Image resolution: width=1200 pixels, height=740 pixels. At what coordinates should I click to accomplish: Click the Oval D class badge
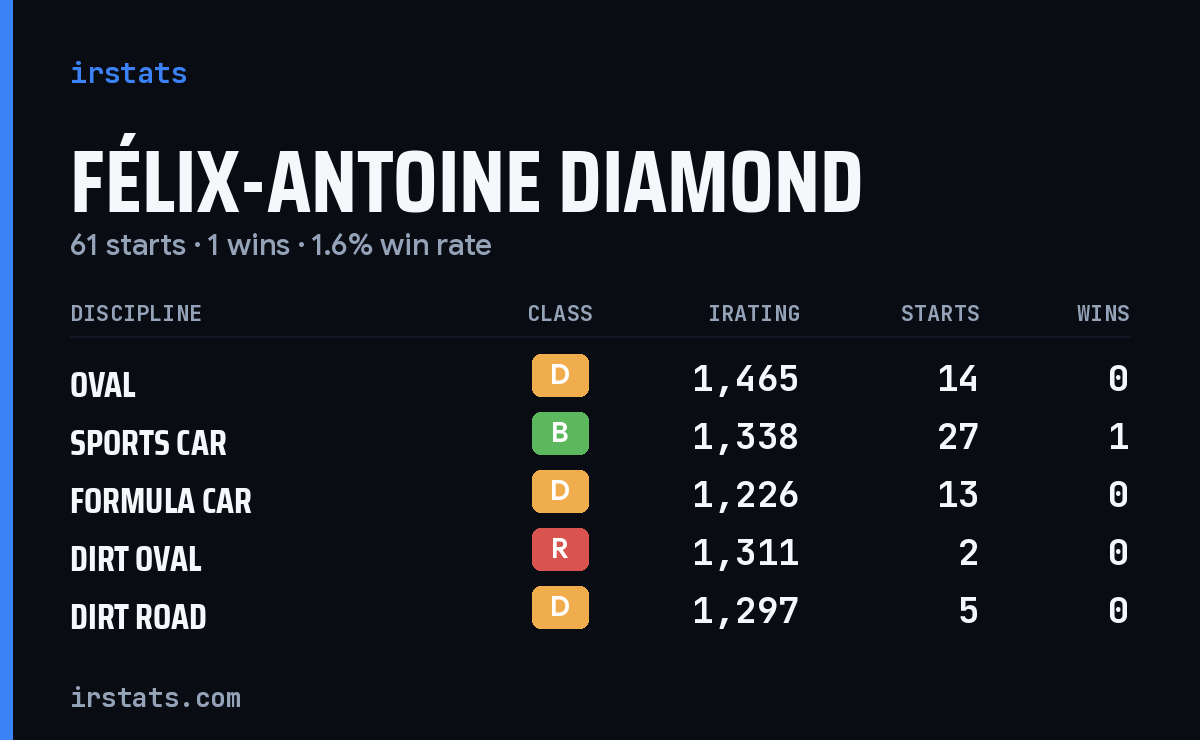pyautogui.click(x=560, y=376)
